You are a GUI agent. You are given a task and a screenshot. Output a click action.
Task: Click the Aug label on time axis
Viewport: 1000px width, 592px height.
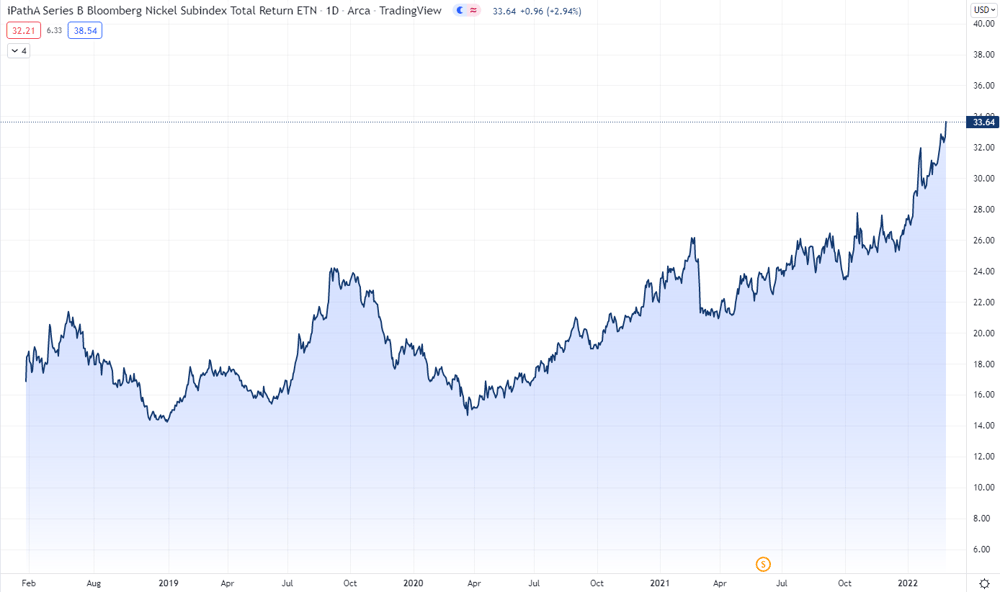(x=94, y=583)
